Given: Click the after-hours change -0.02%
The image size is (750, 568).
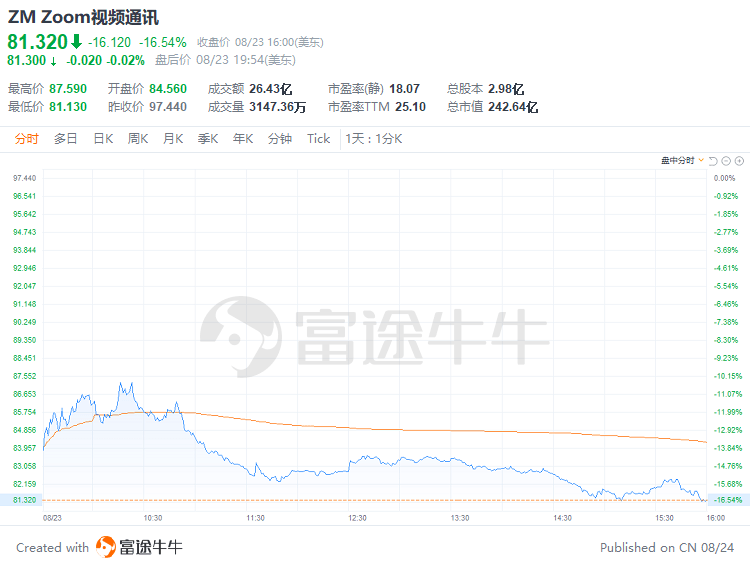Looking at the screenshot, I should (x=125, y=60).
